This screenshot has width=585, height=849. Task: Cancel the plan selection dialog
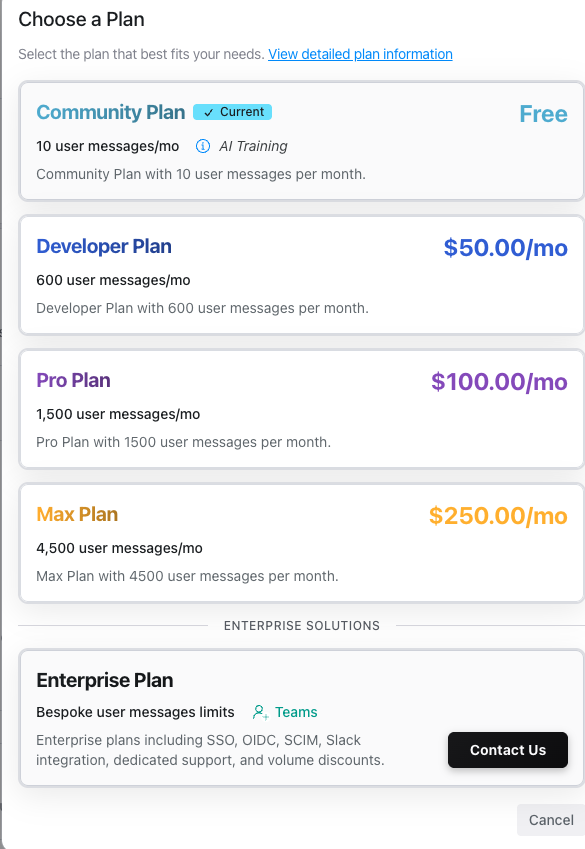pos(551,820)
